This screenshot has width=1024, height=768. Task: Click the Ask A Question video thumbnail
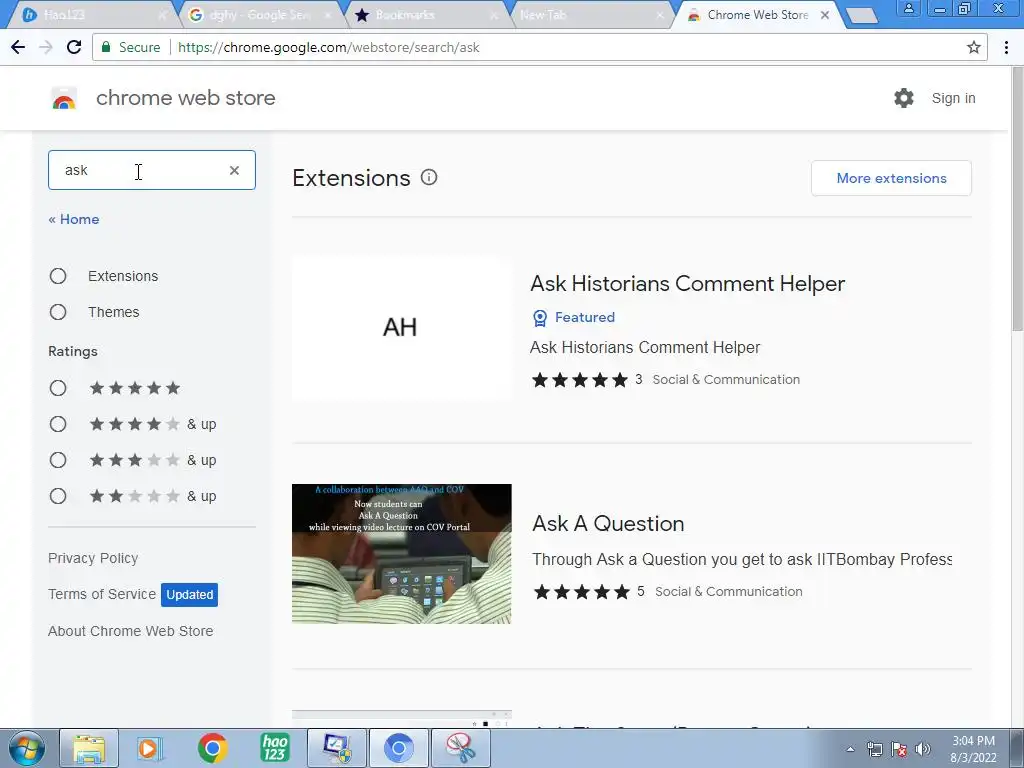[x=402, y=554]
